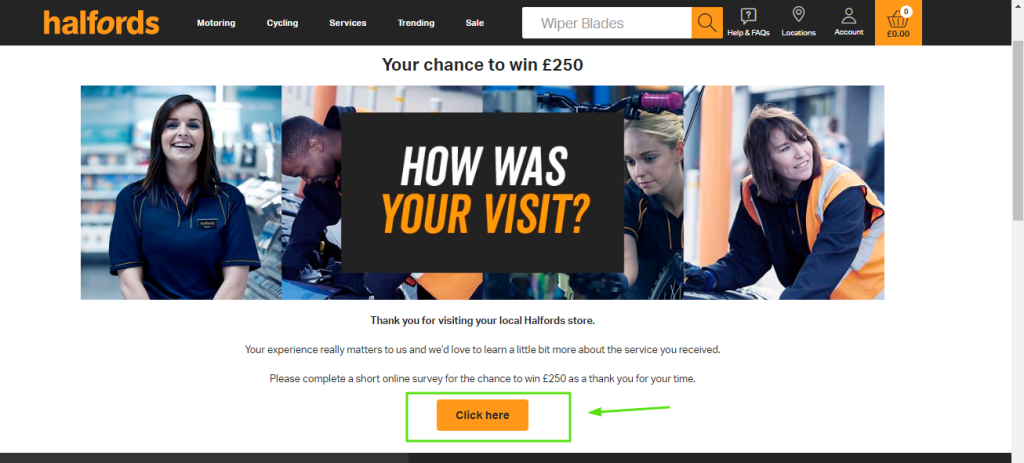This screenshot has width=1024, height=463.
Task: Open the shopping basket icon
Action: pos(898,19)
